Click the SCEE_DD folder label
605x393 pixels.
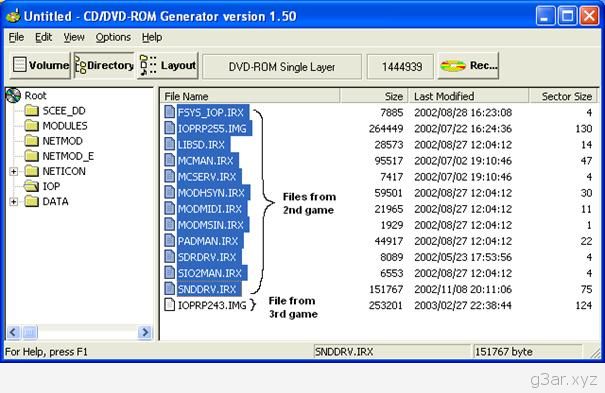coord(64,111)
